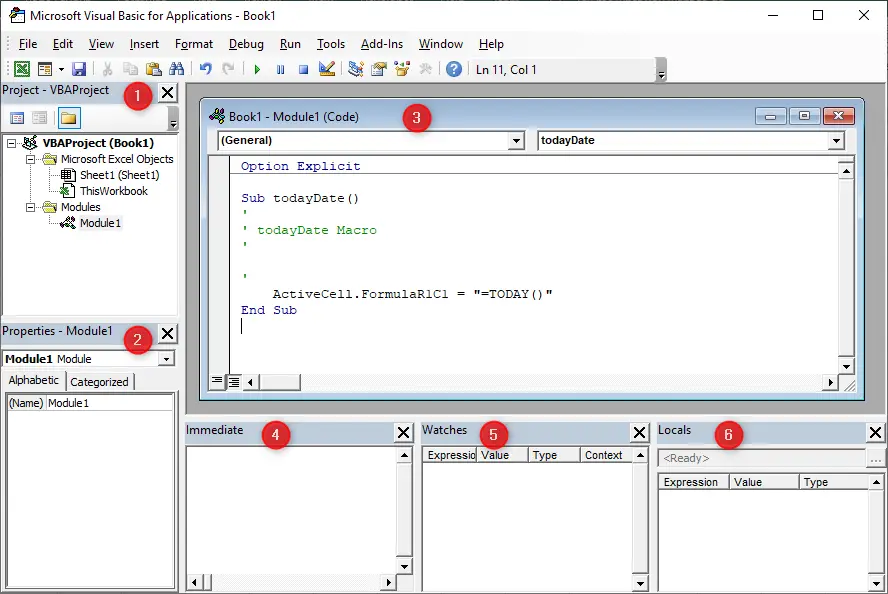888x594 pixels.
Task: Click View Object icon in Project panel
Action: [39, 118]
